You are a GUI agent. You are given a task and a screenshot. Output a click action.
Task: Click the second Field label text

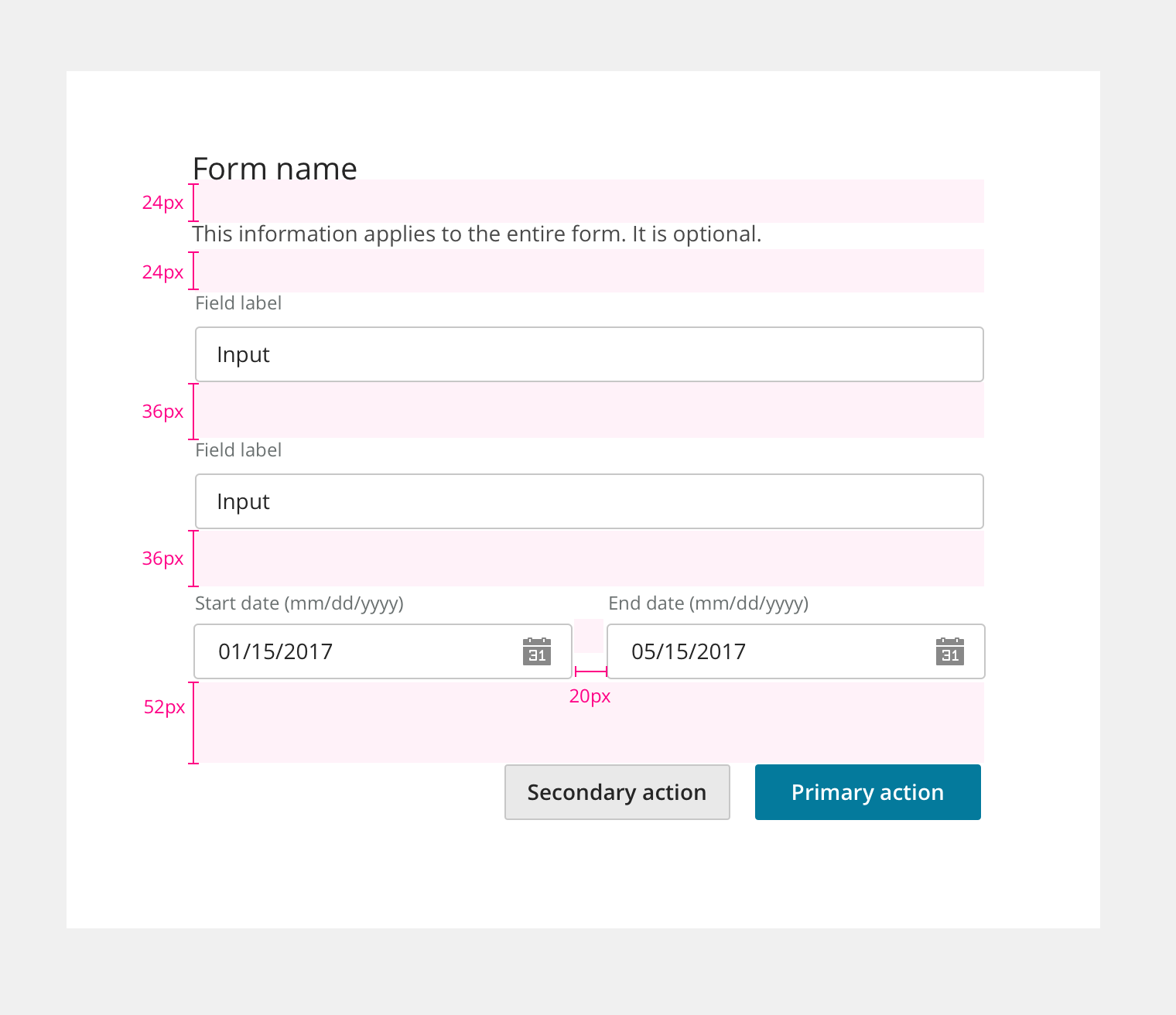238,450
